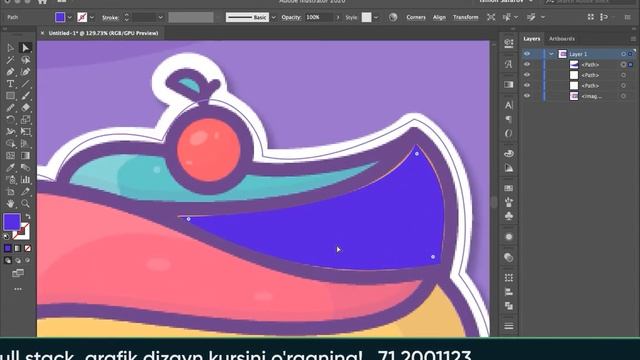Open the variable width profile box
The height and width of the screenshot is (360, 640).
click(x=191, y=17)
